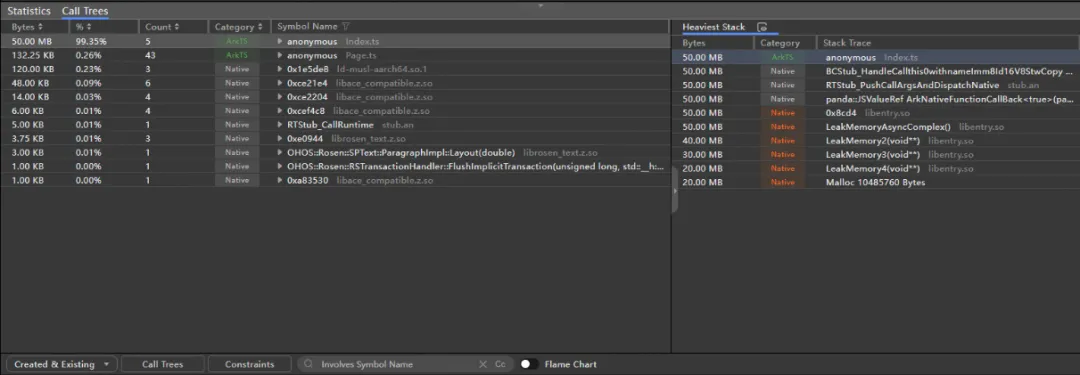Expand the 0x1e5de8 ld-musl row
Screen dimensions: 1080x375
click(280, 69)
